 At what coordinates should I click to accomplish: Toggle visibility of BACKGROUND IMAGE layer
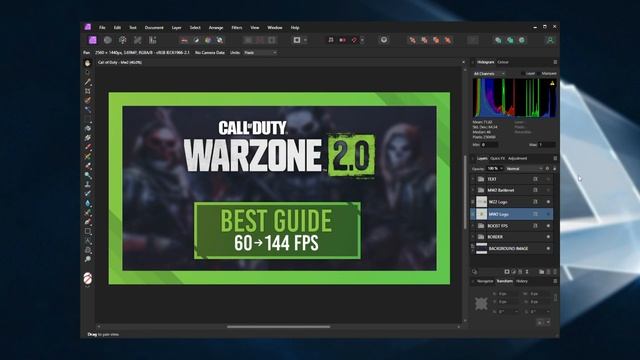[548, 248]
